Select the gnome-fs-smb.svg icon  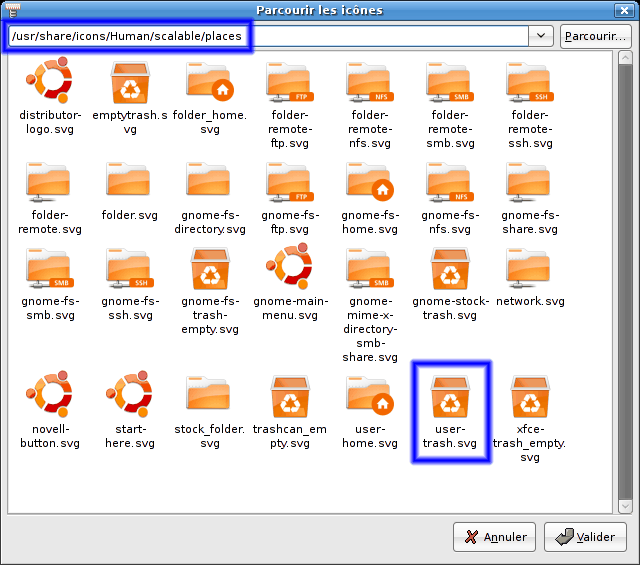[50, 268]
